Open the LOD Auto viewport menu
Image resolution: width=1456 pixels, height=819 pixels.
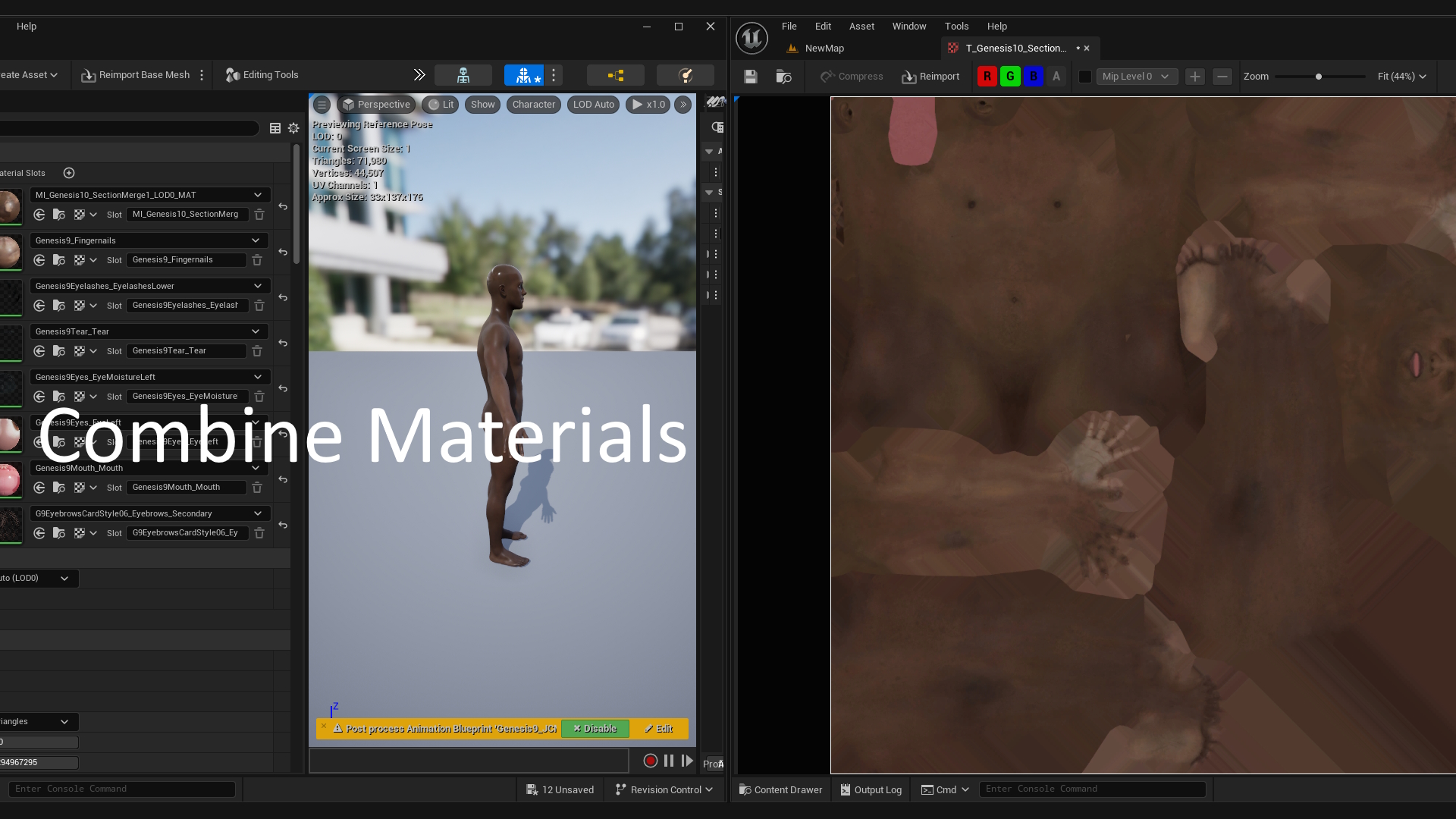pos(593,105)
